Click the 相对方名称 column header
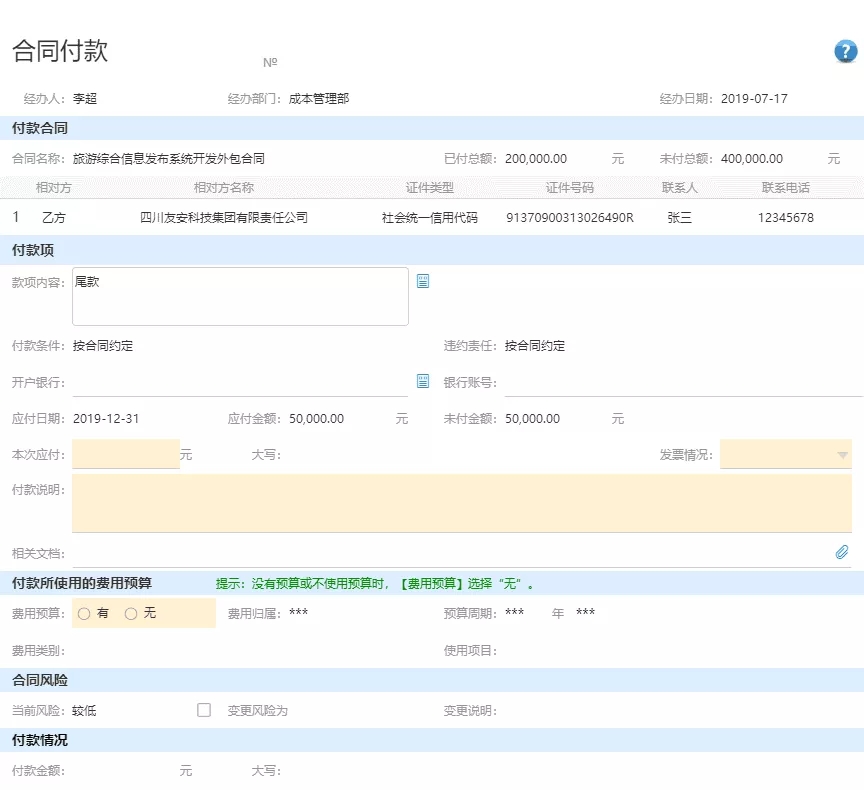The width and height of the screenshot is (864, 790). (x=224, y=188)
